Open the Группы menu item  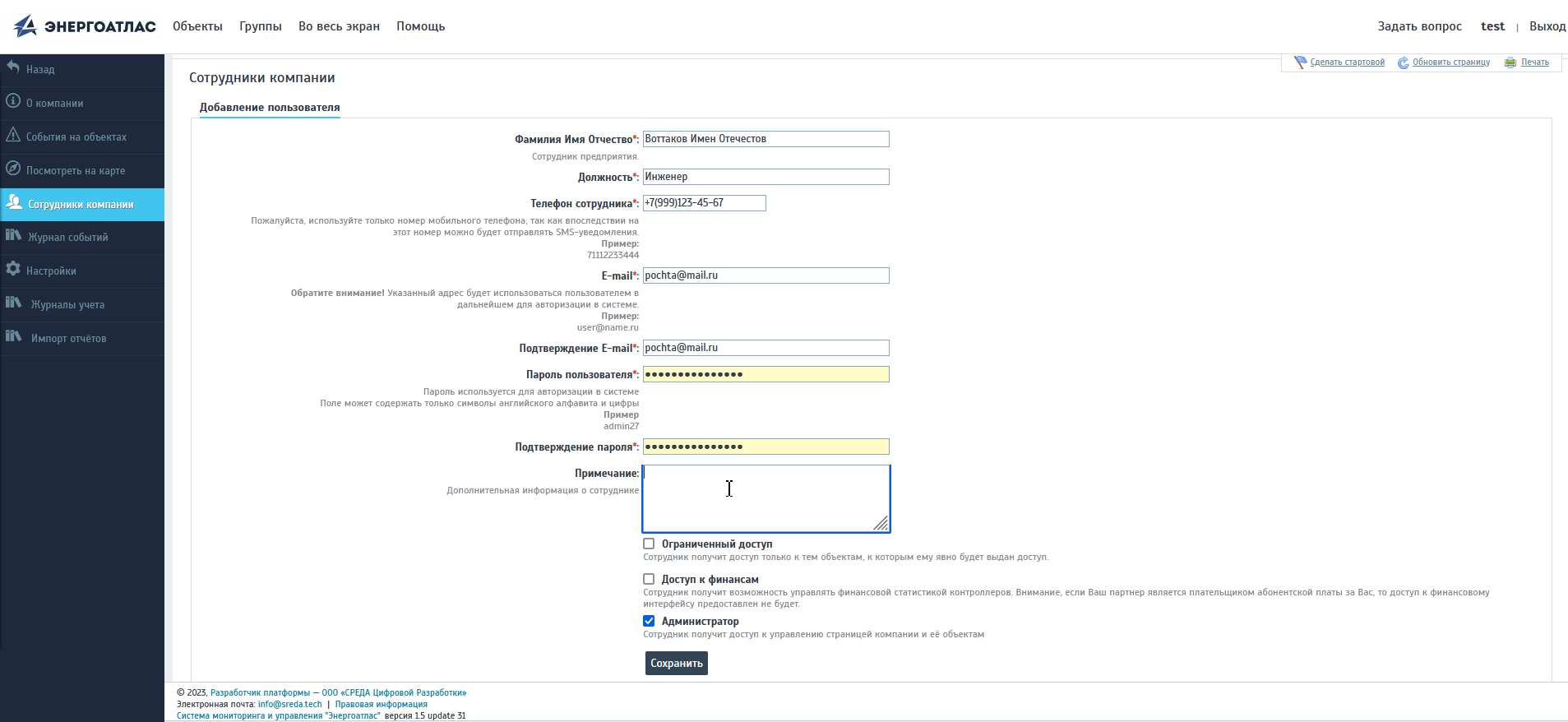(261, 26)
